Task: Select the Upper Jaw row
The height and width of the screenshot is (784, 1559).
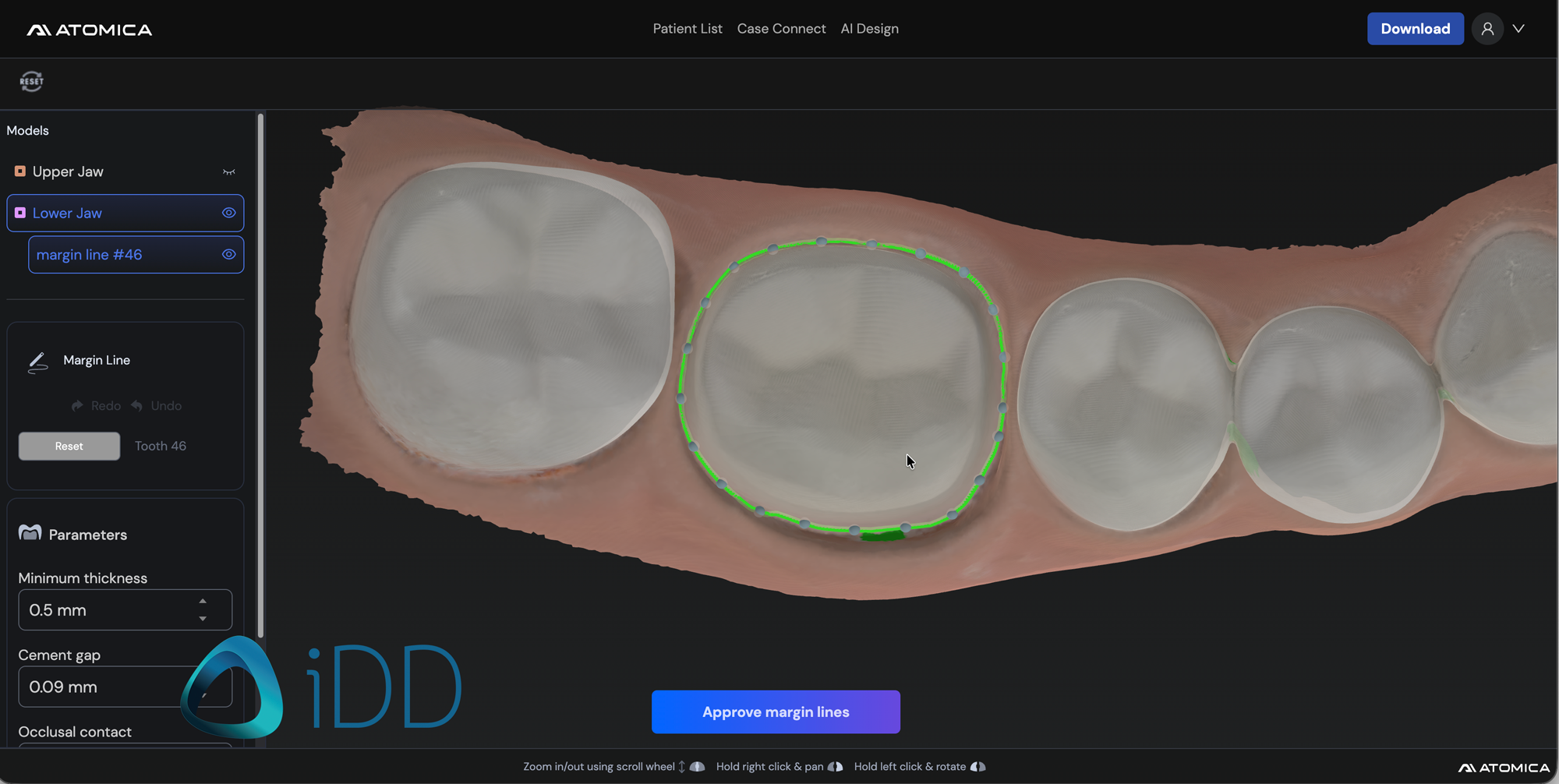Action: coord(125,171)
